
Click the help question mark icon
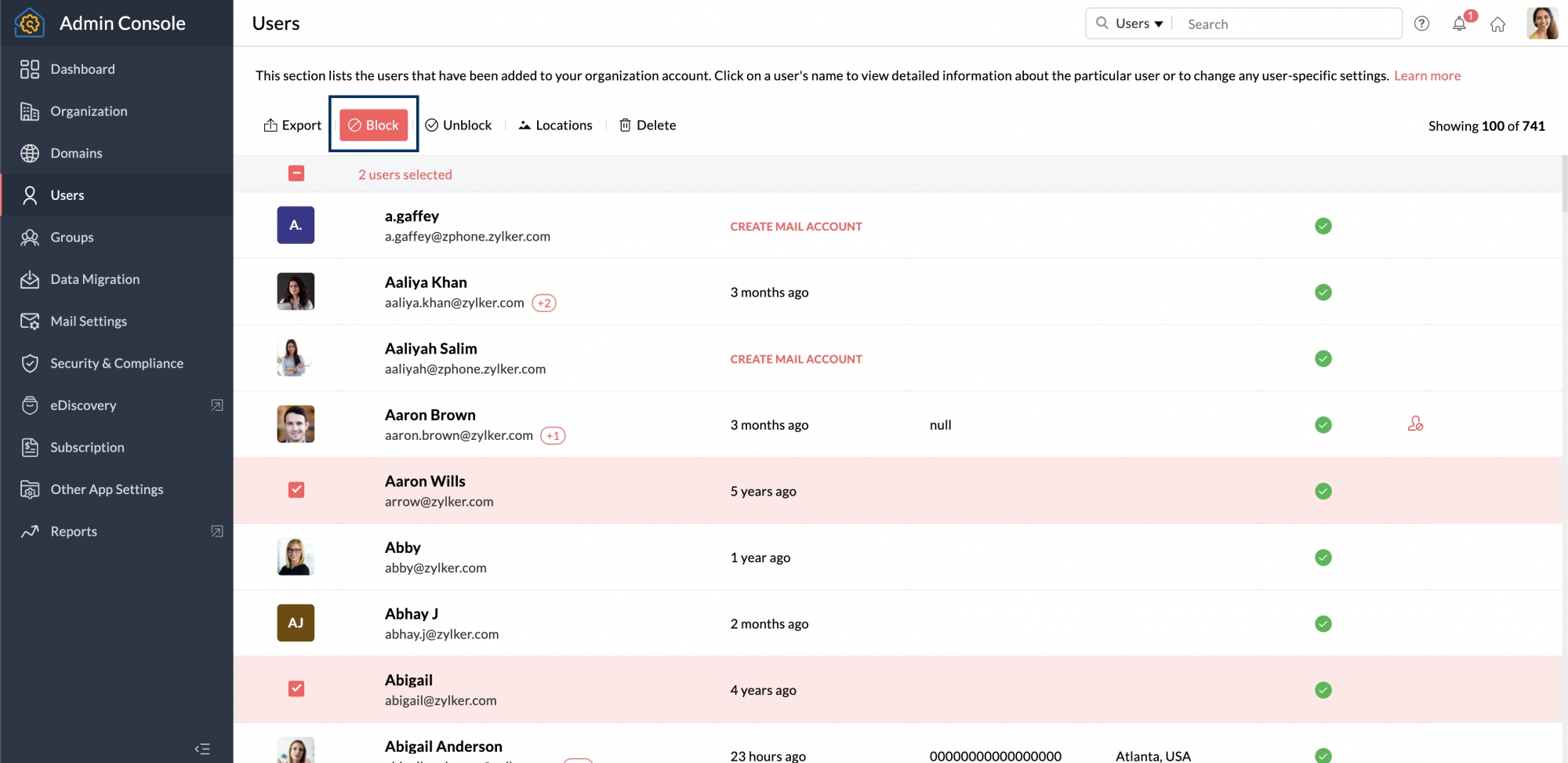1421,24
